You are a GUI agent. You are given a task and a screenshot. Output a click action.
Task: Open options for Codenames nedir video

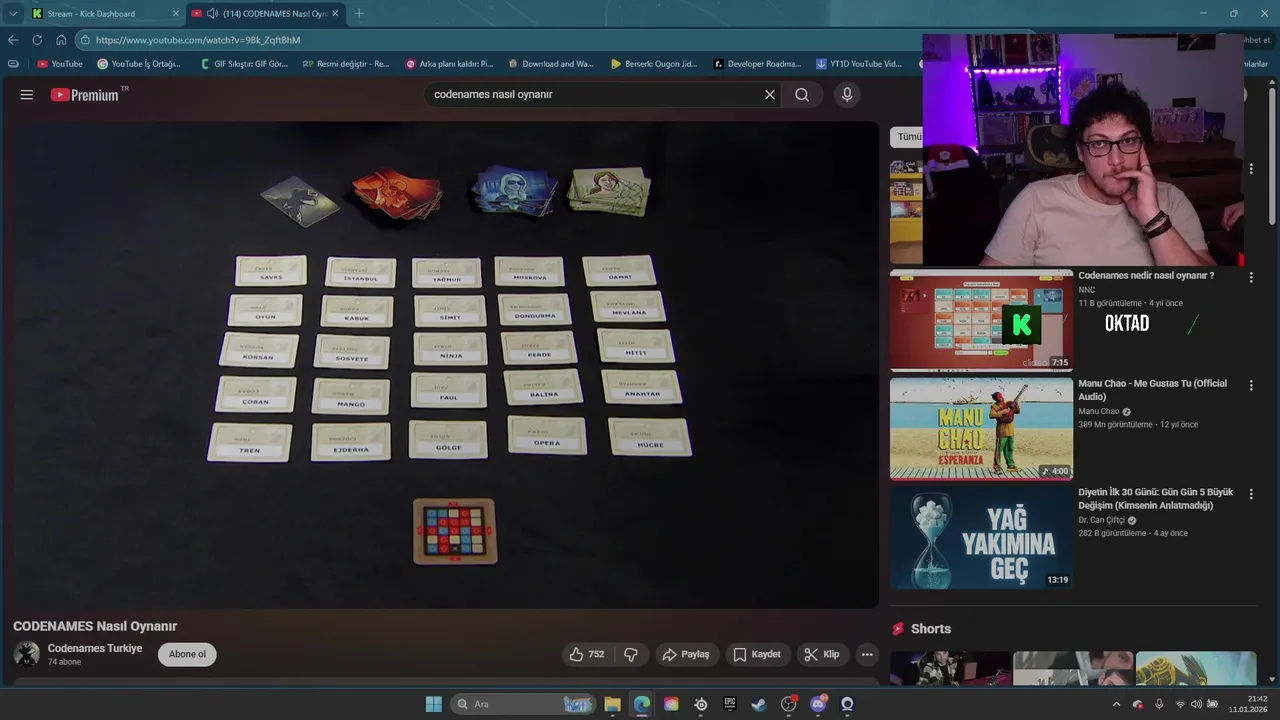point(1251,277)
